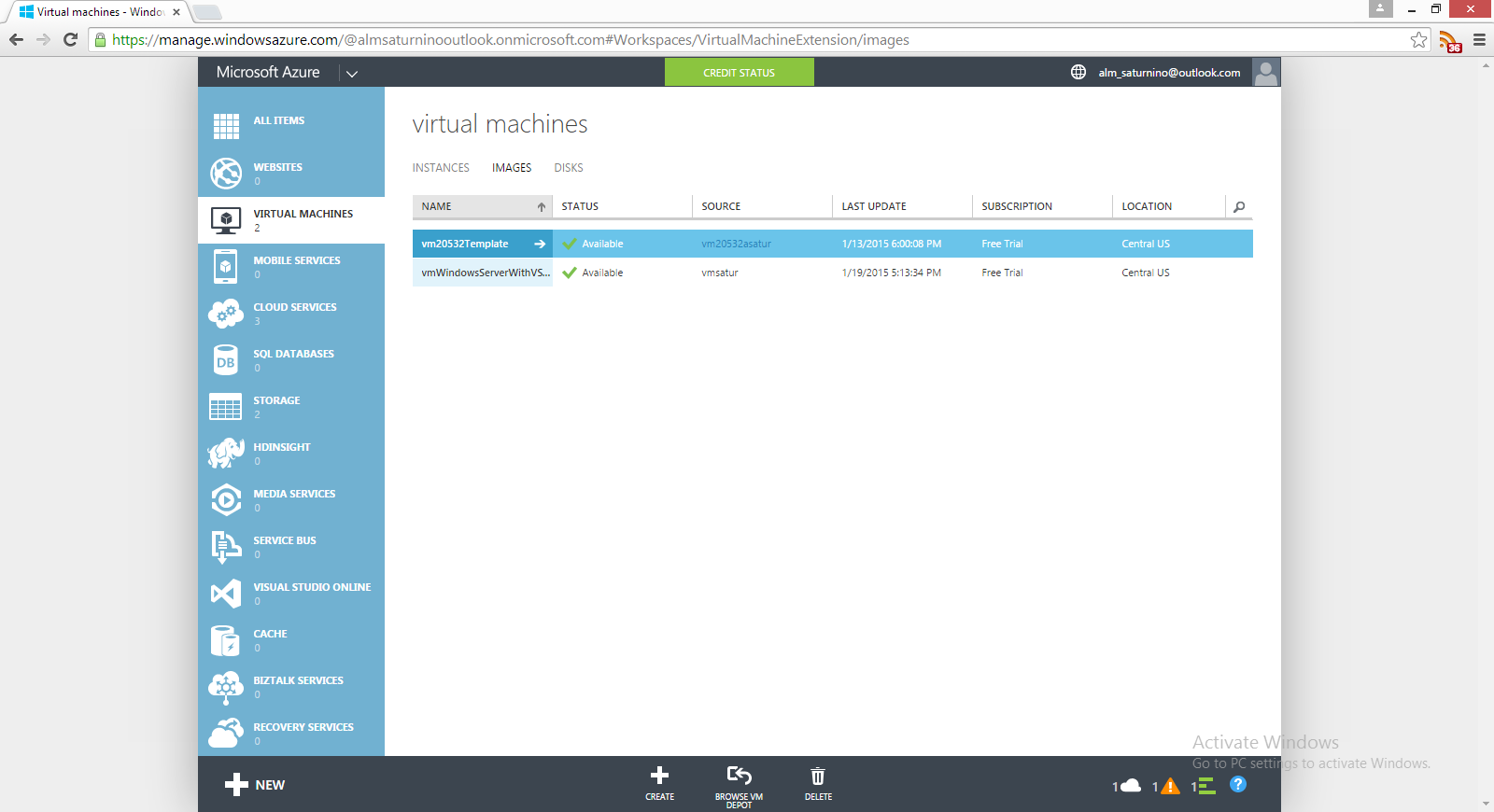Open the HDInsight elephant icon
This screenshot has height=812, width=1494.
point(226,454)
